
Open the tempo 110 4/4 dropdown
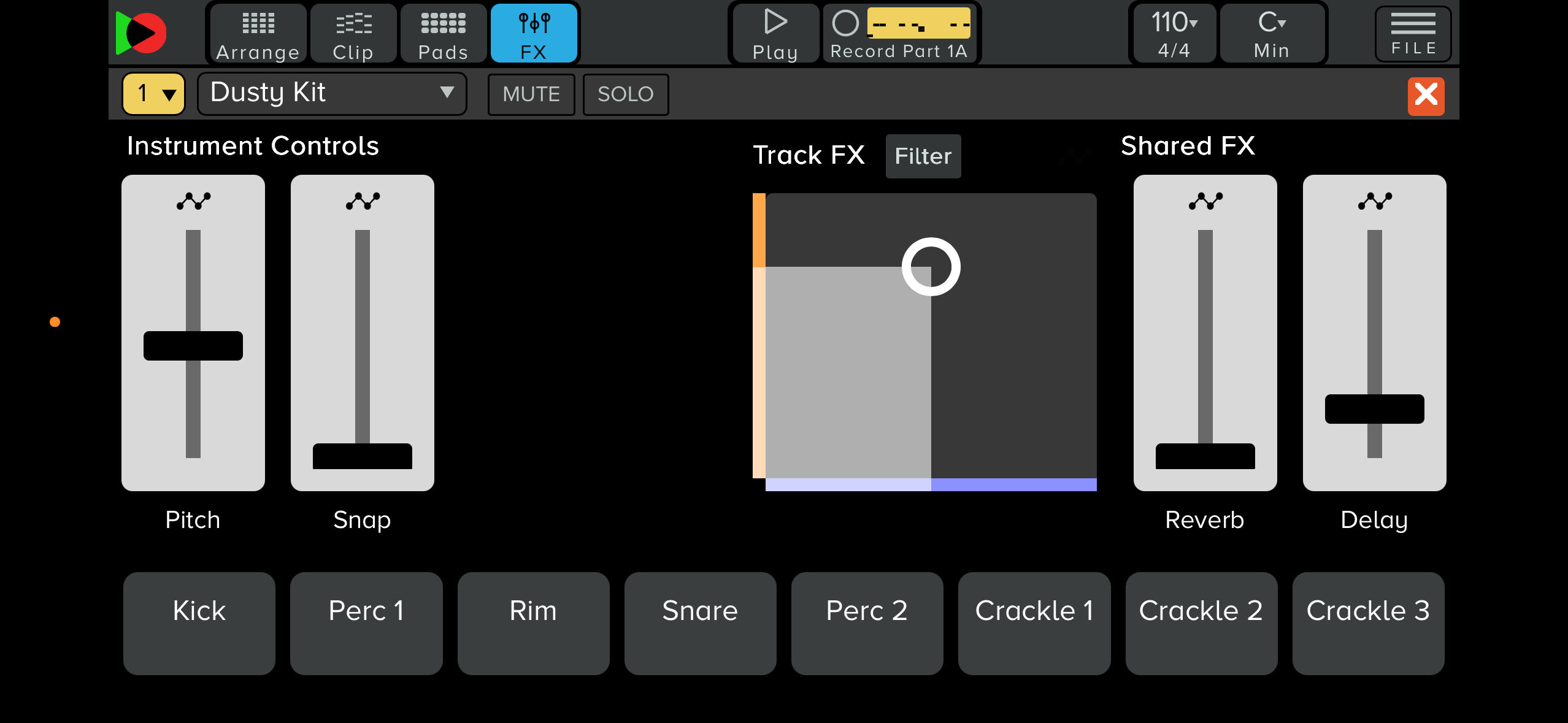[1174, 34]
